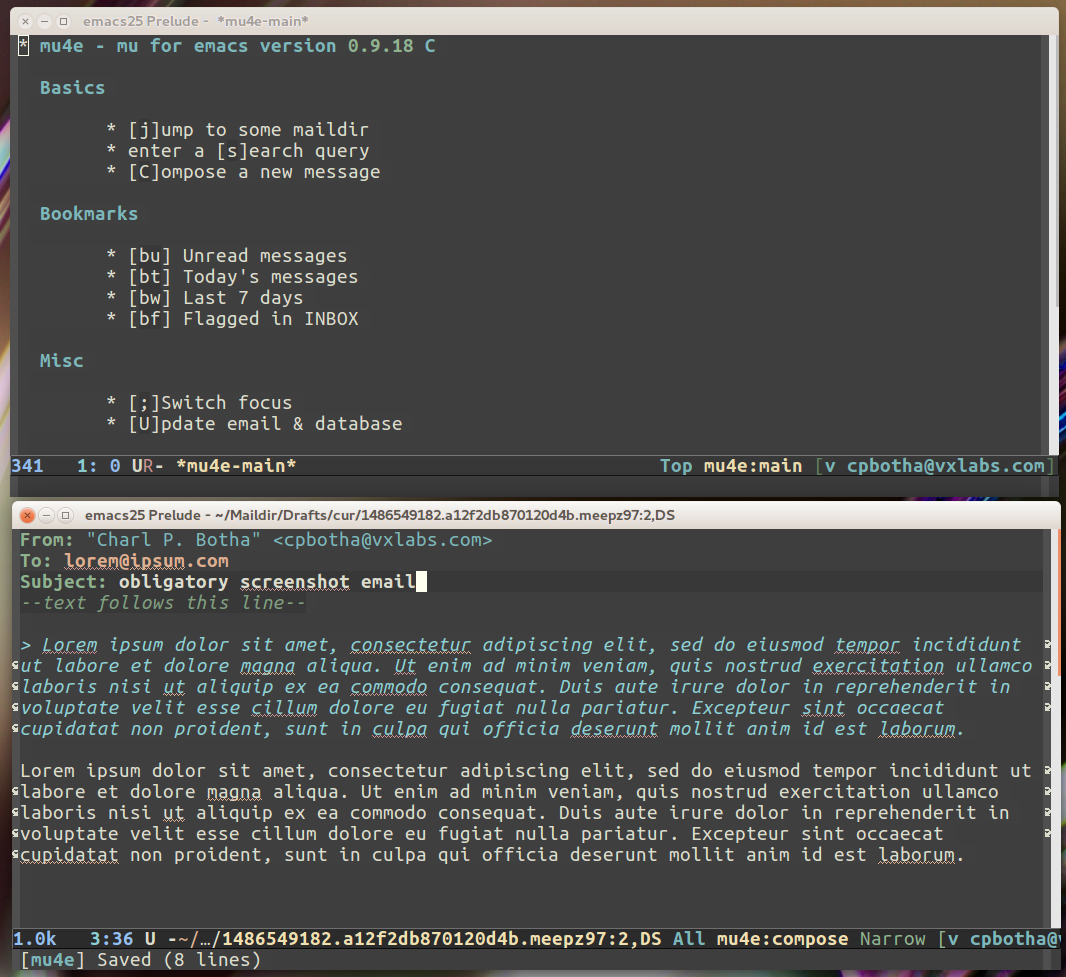Viewport: 1066px width, 977px height.
Task: Click the All position indicator in compose mode line
Action: point(689,939)
